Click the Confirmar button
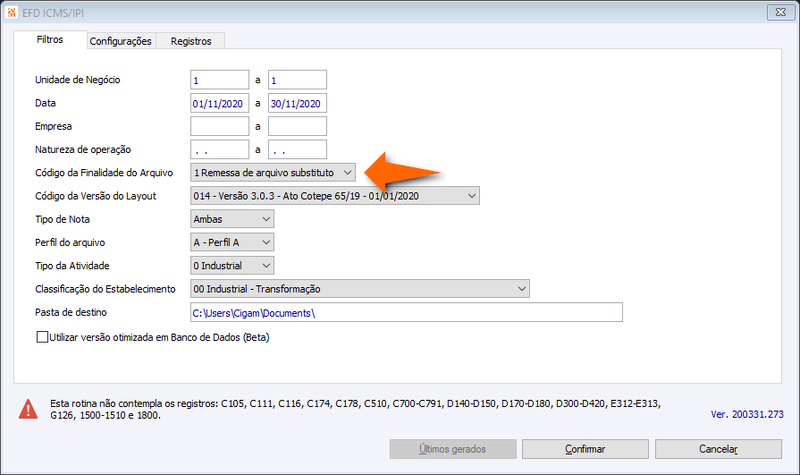The height and width of the screenshot is (475, 800). click(585, 449)
